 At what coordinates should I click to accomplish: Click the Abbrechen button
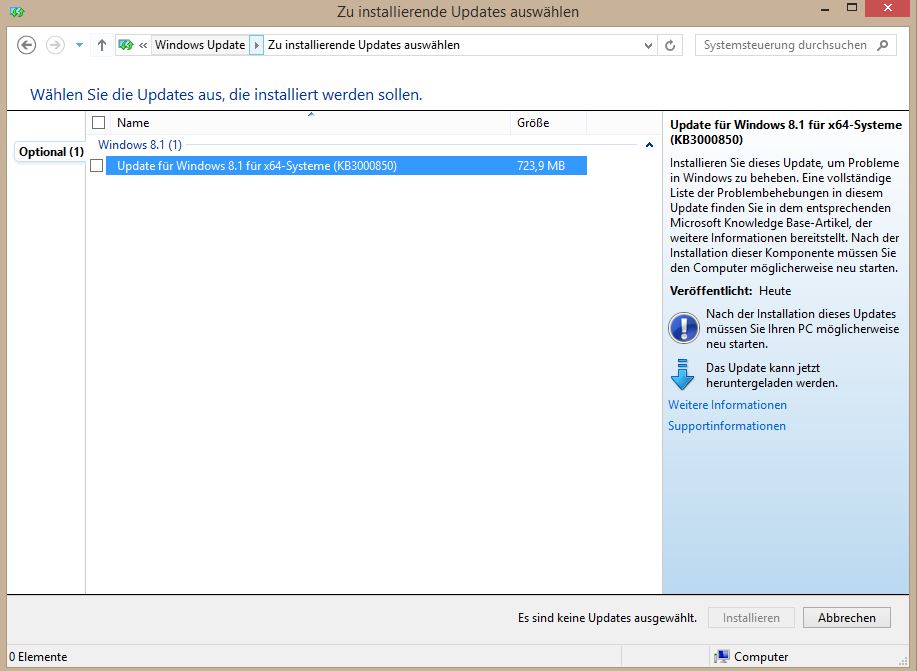click(847, 618)
